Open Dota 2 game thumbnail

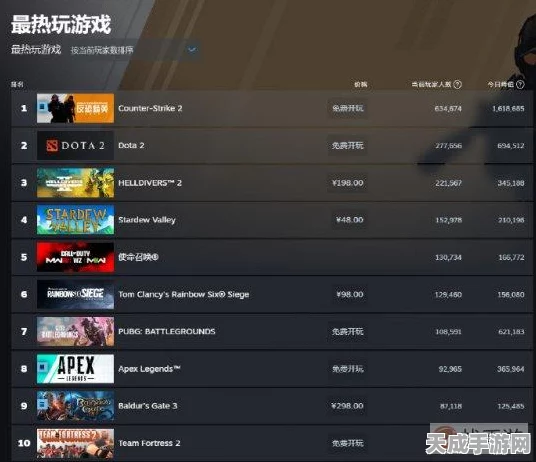[x=75, y=146]
